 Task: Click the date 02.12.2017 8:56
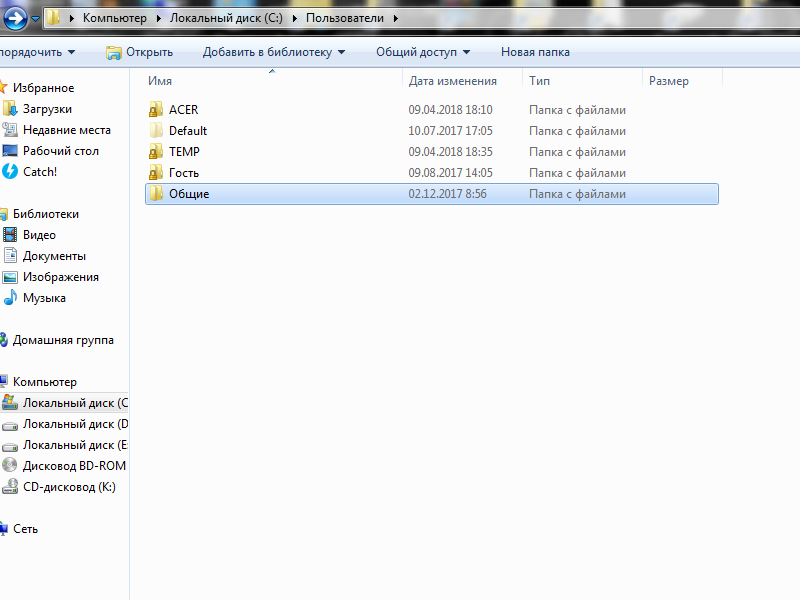point(447,194)
